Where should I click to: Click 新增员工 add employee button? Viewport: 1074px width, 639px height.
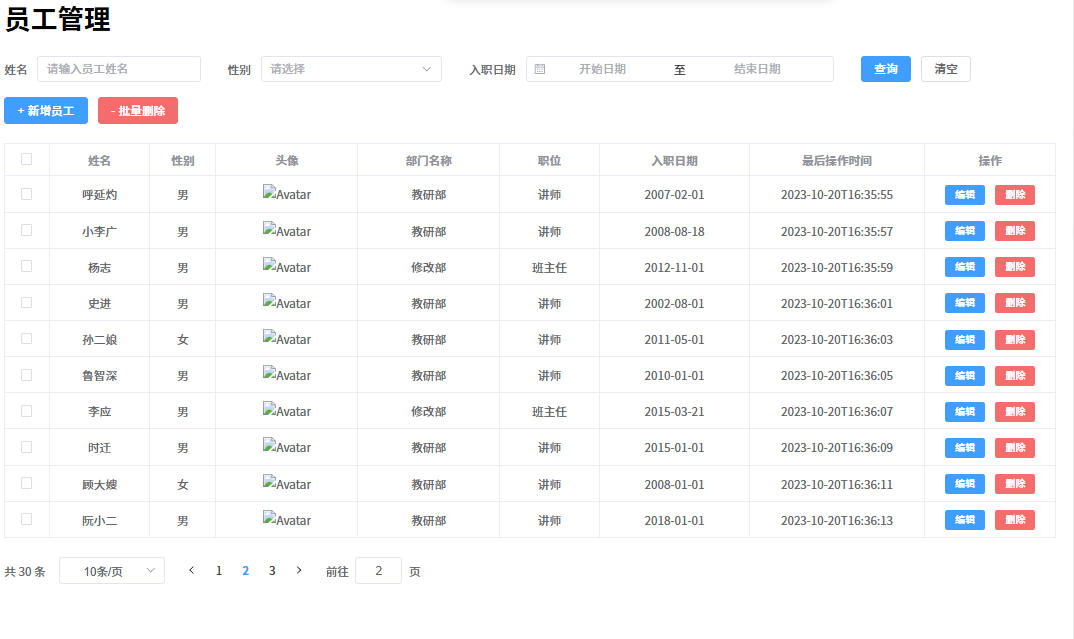click(46, 110)
